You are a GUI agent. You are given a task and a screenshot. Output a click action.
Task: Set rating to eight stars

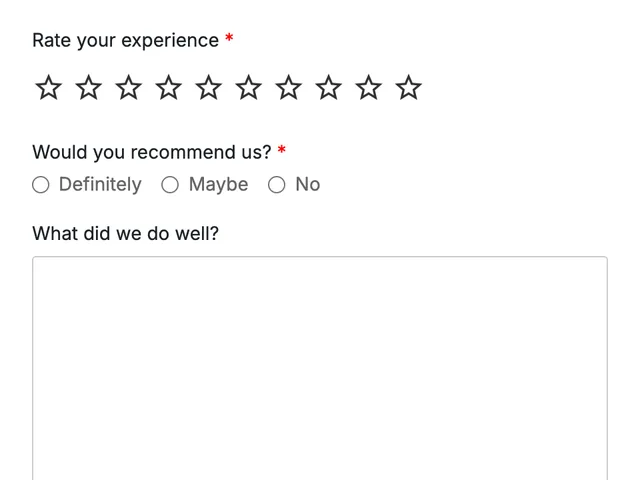pos(329,87)
